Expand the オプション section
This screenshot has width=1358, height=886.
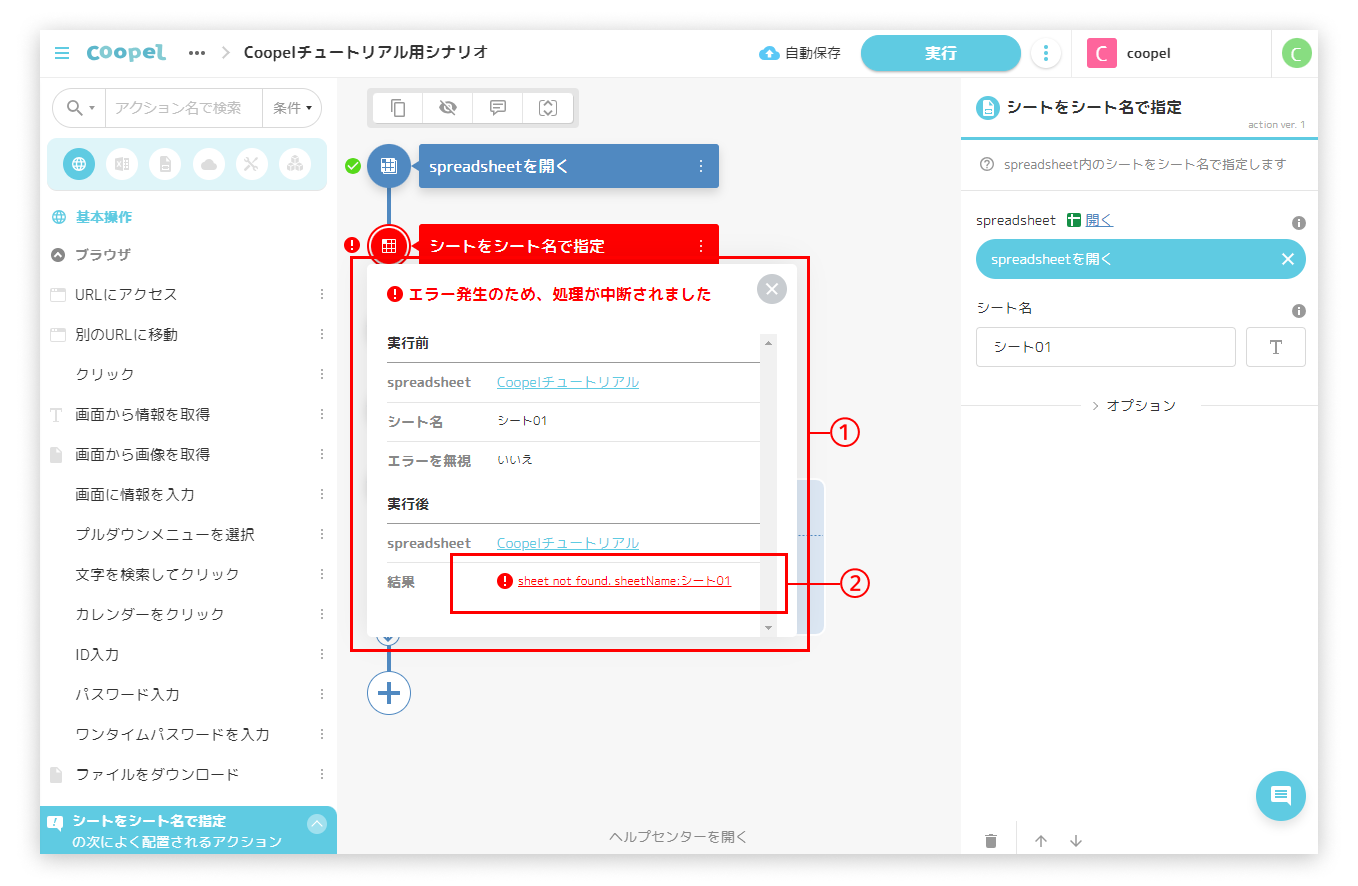pos(1133,406)
